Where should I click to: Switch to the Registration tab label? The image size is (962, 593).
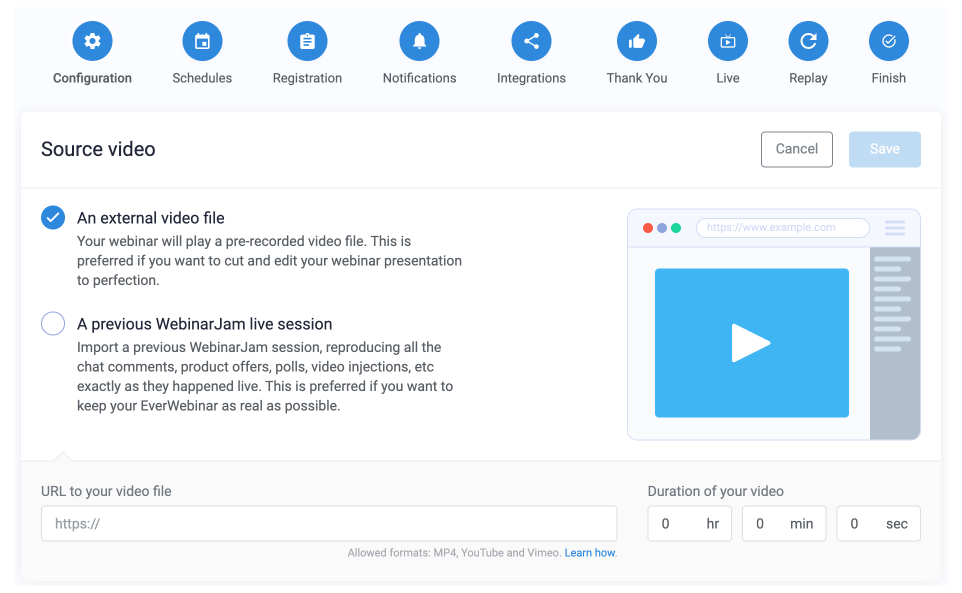[x=307, y=78]
